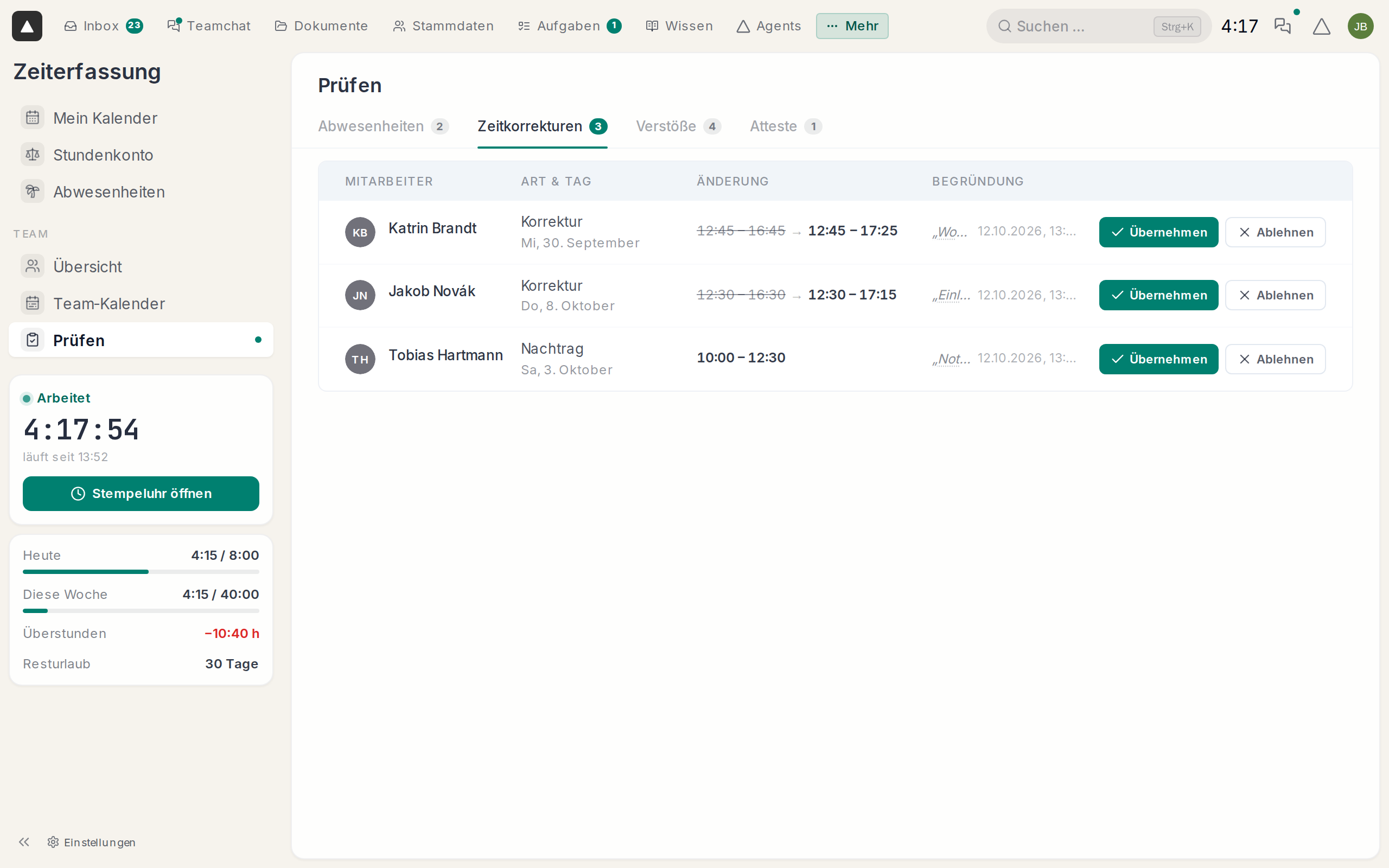Click Ablehnen for Jakob Novák

[x=1276, y=295]
